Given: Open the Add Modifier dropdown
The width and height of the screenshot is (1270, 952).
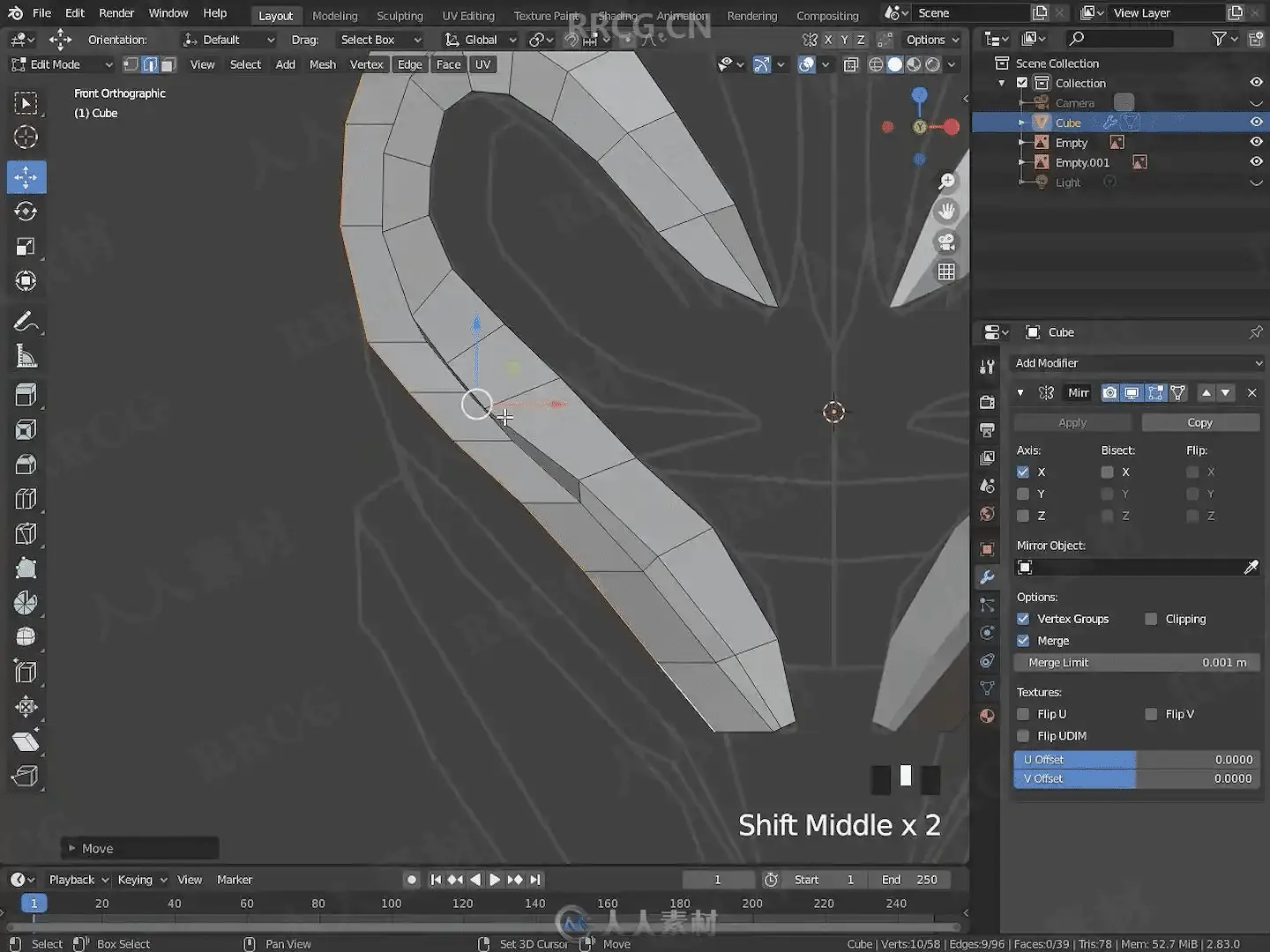Looking at the screenshot, I should 1137,363.
